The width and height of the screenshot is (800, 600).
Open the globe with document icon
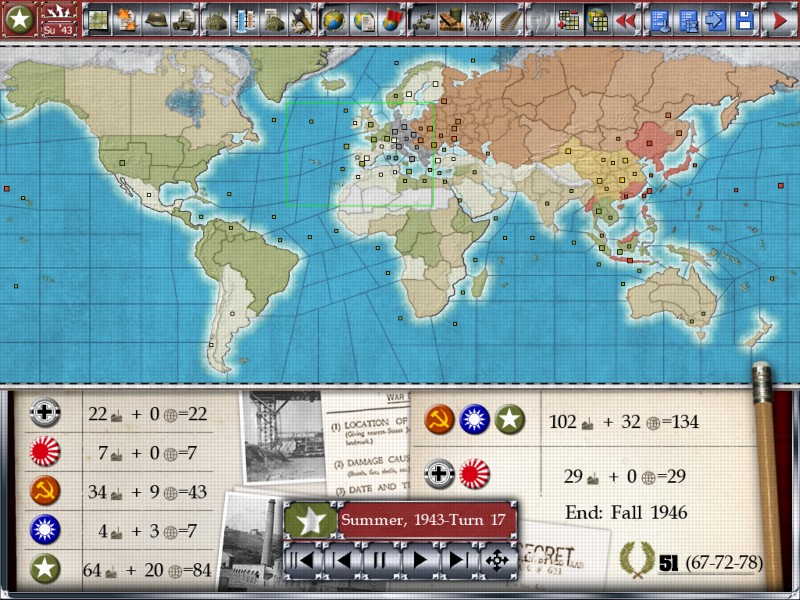[363, 20]
